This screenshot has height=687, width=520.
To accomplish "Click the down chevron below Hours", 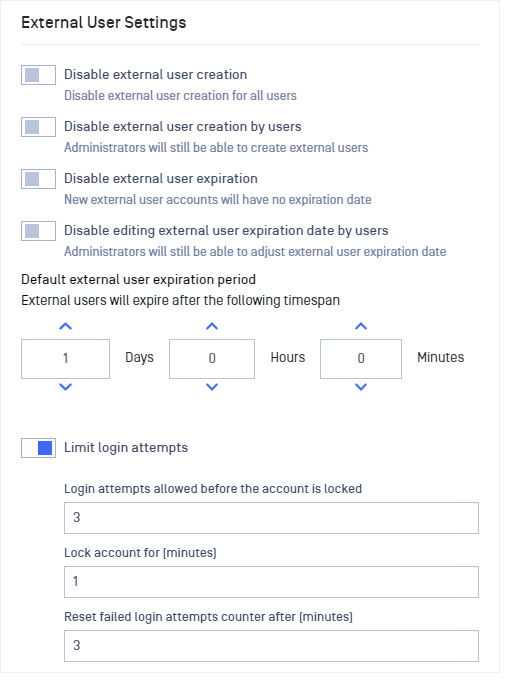I will click(212, 387).
